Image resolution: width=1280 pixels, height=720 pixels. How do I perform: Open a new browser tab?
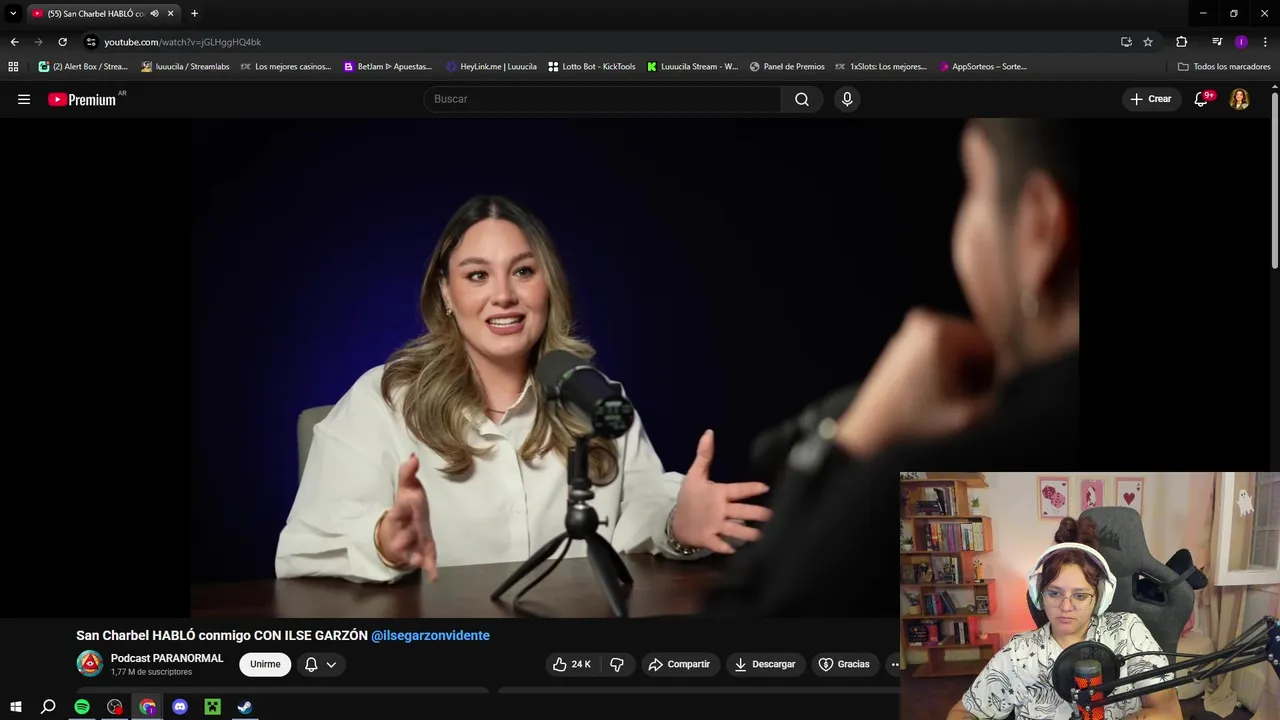tap(194, 13)
